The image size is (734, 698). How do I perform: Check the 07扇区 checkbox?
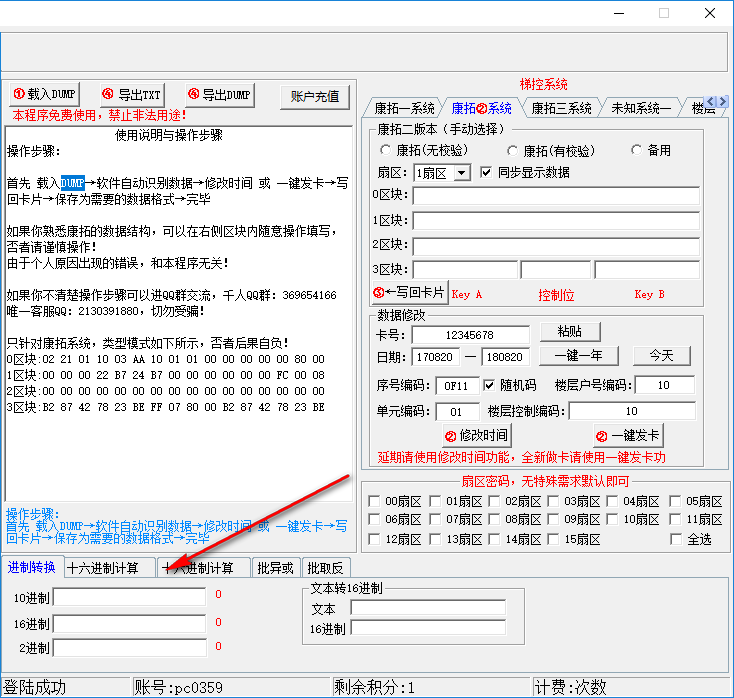(x=435, y=519)
